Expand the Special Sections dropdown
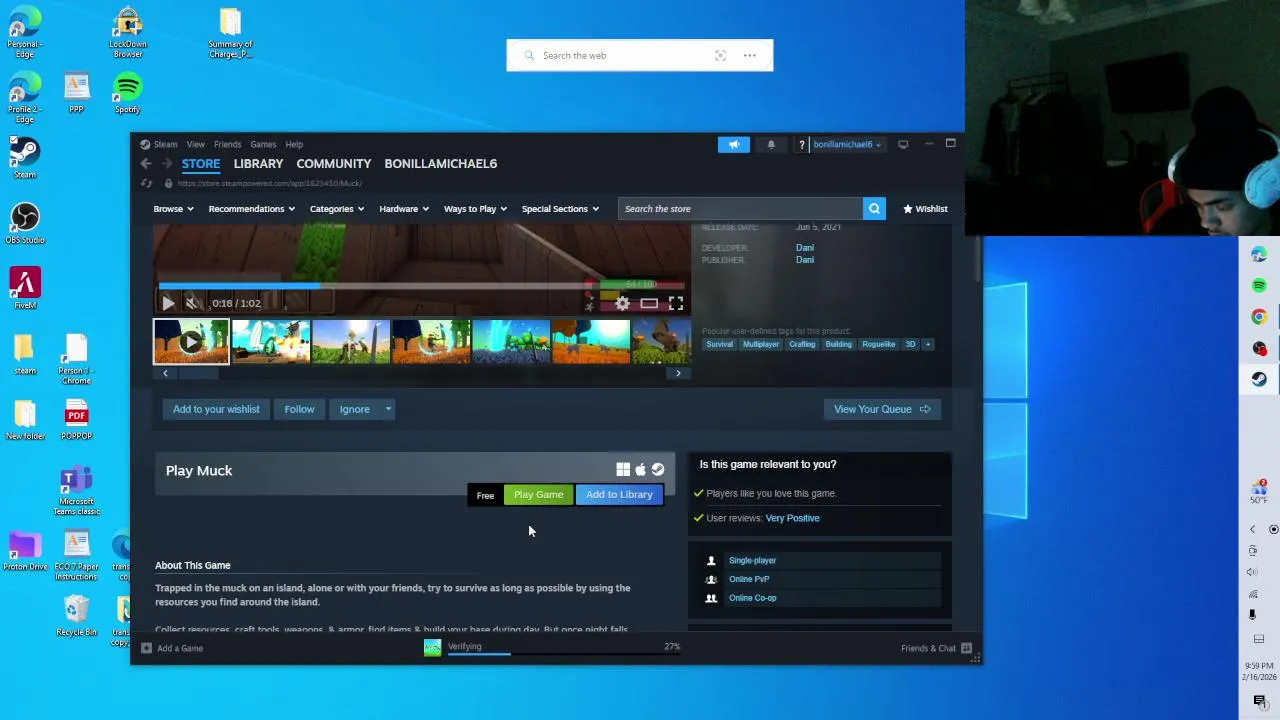 coord(560,209)
